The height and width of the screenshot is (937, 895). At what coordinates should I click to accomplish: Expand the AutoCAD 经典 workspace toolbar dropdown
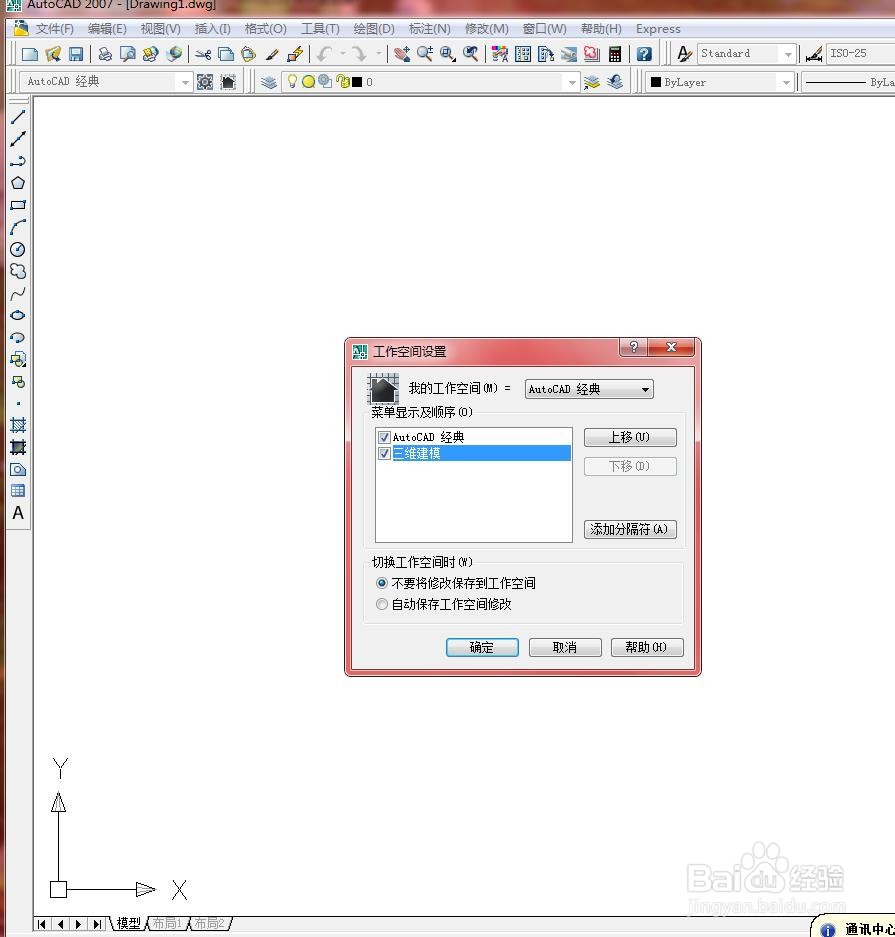185,82
